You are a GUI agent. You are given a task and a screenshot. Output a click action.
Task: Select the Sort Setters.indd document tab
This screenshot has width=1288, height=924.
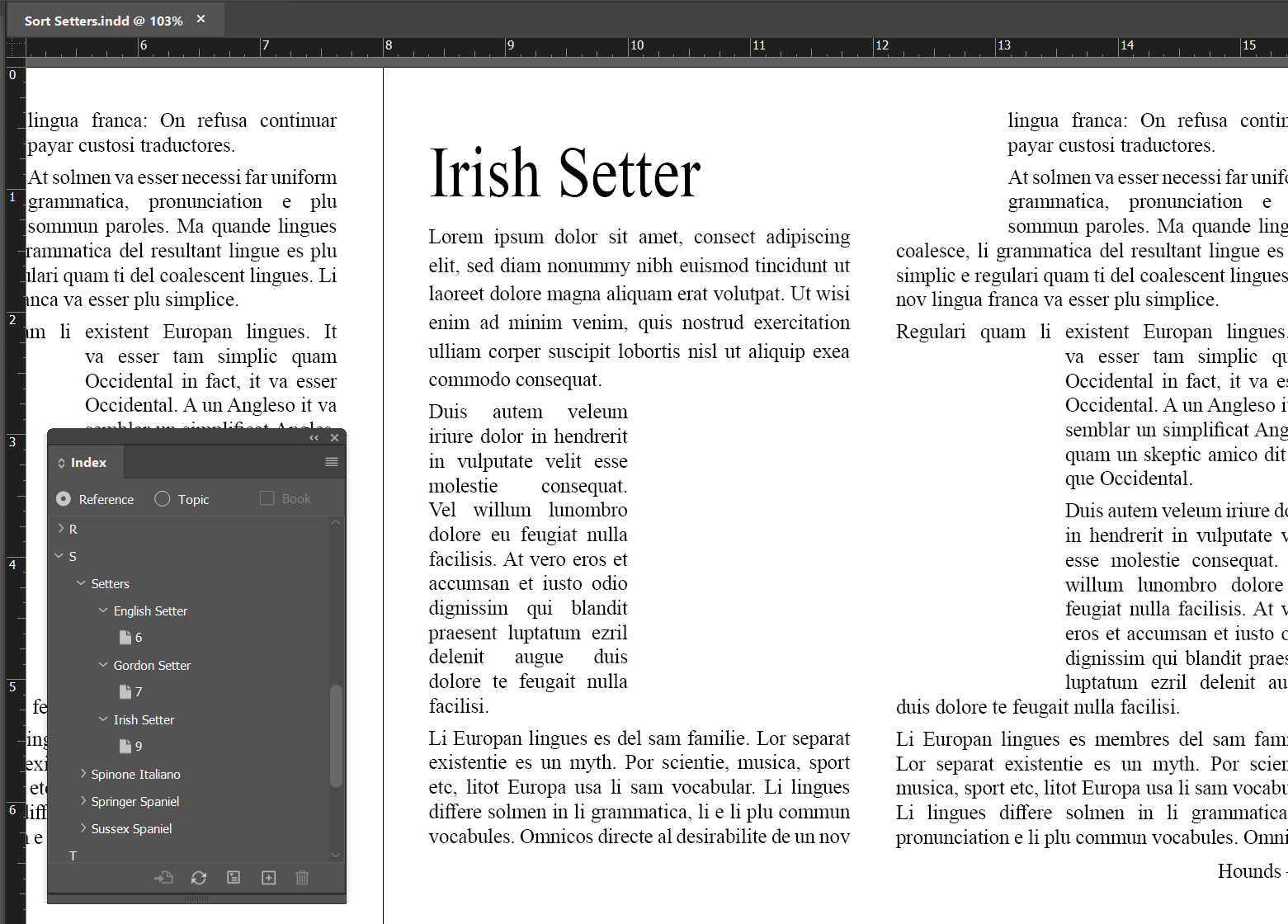[x=103, y=21]
